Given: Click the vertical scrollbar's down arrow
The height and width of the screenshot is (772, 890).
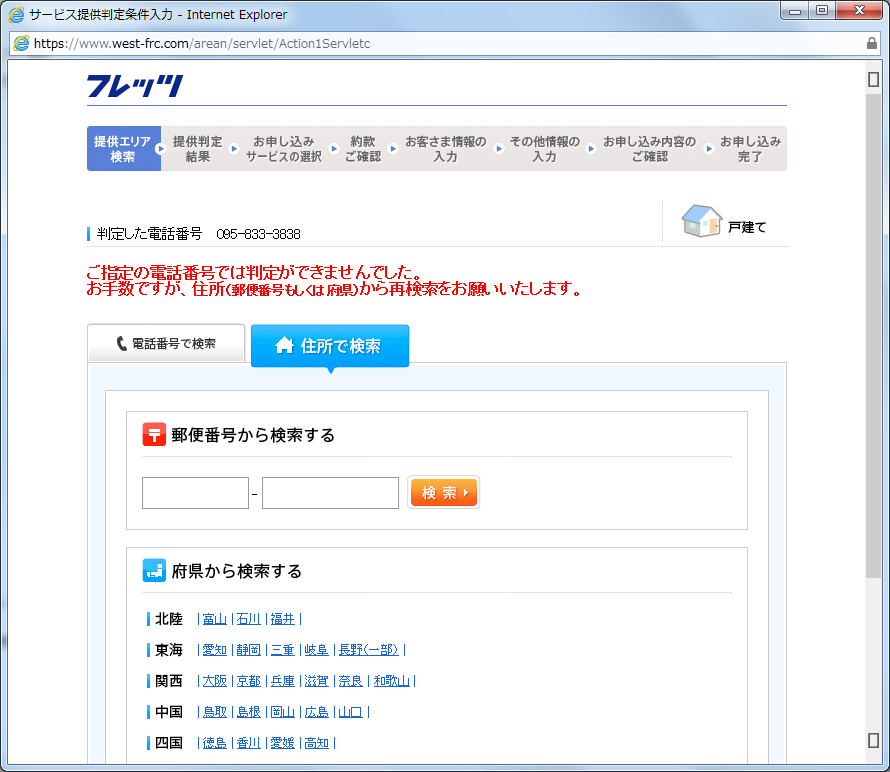Looking at the screenshot, I should 873,740.
